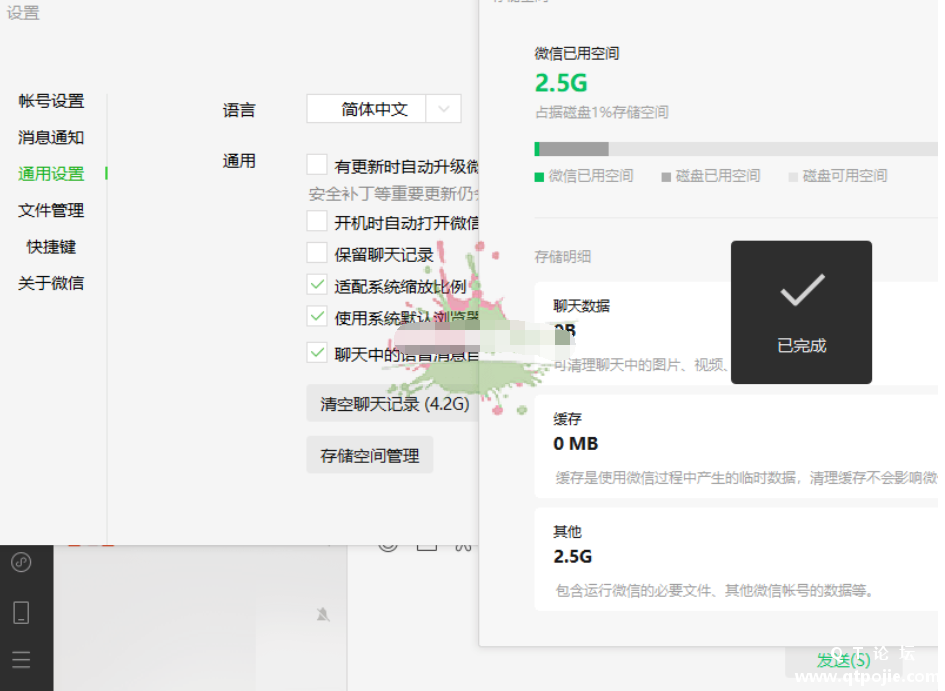The width and height of the screenshot is (945, 691).
Task: Open the 帐号设置 settings section
Action: (x=51, y=101)
